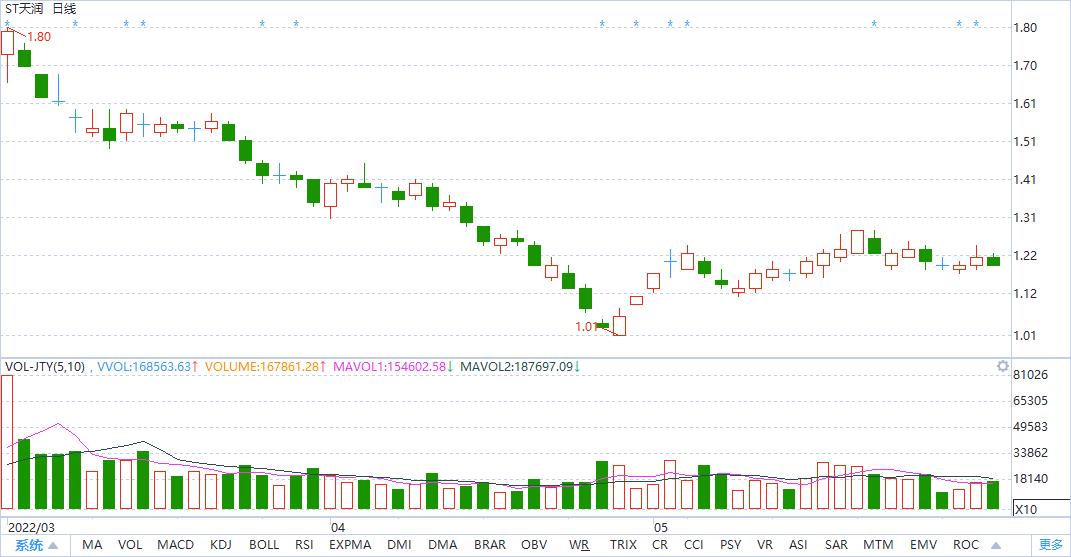Screen dimensions: 1071x557
Task: Select the CCI indicator
Action: pyautogui.click(x=693, y=545)
